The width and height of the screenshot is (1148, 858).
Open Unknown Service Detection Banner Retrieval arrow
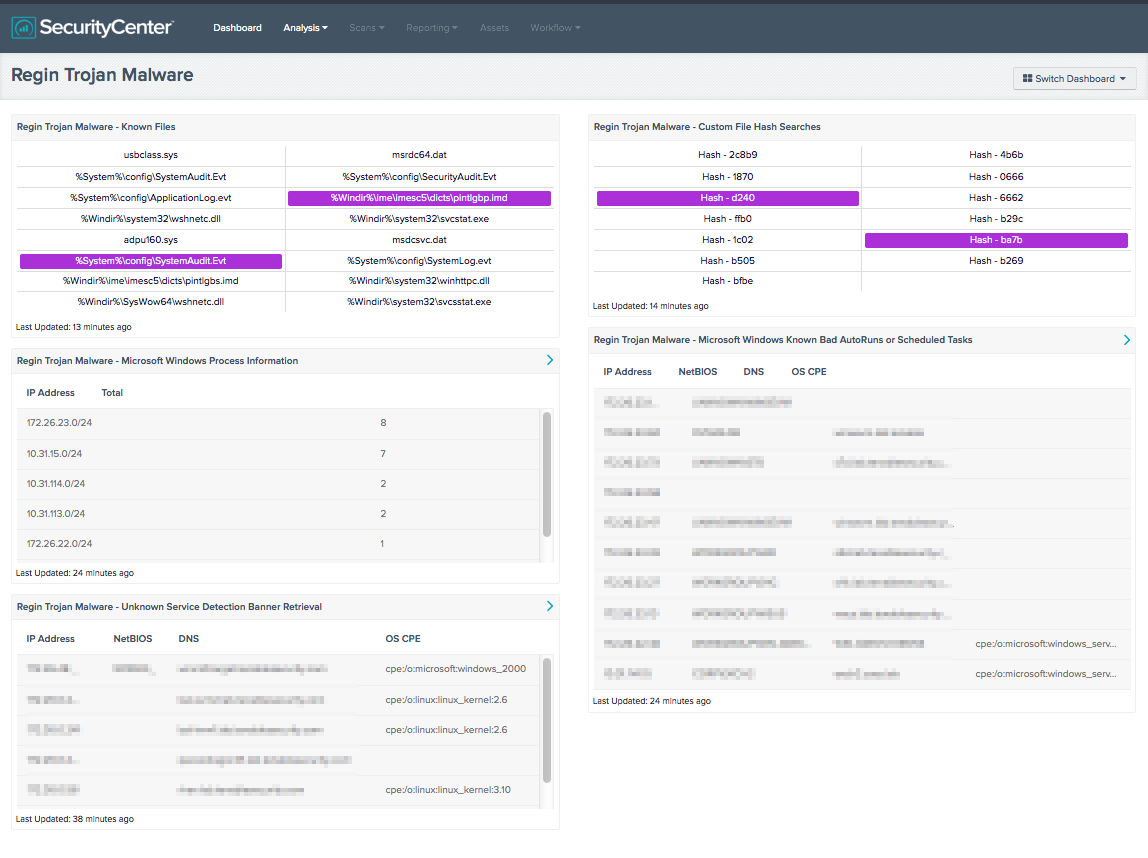(x=550, y=606)
